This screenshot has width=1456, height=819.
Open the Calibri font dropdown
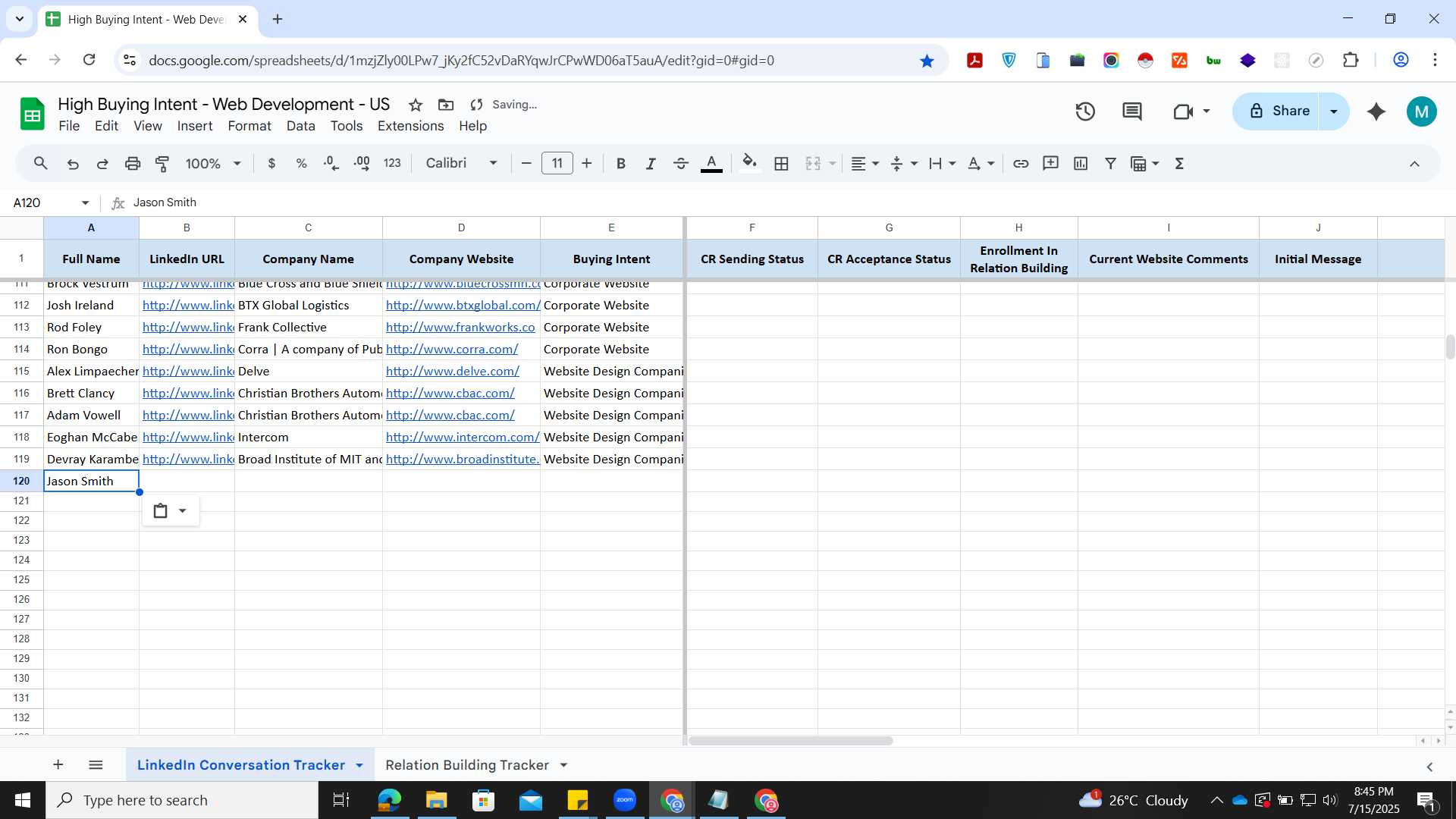pos(461,163)
